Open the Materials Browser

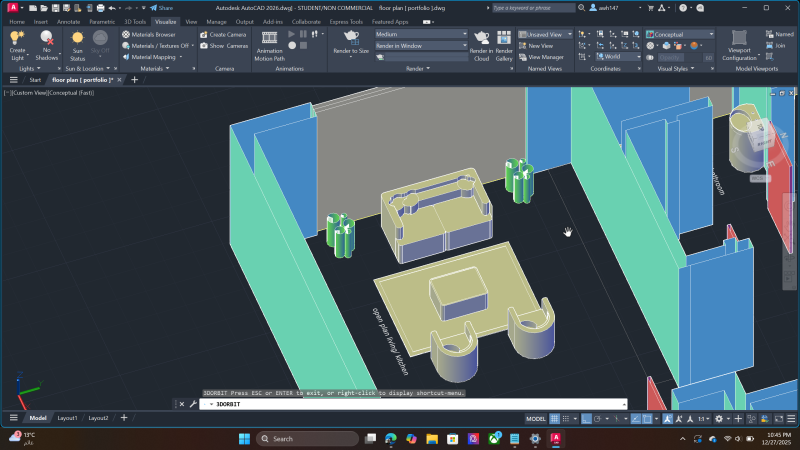click(x=148, y=34)
